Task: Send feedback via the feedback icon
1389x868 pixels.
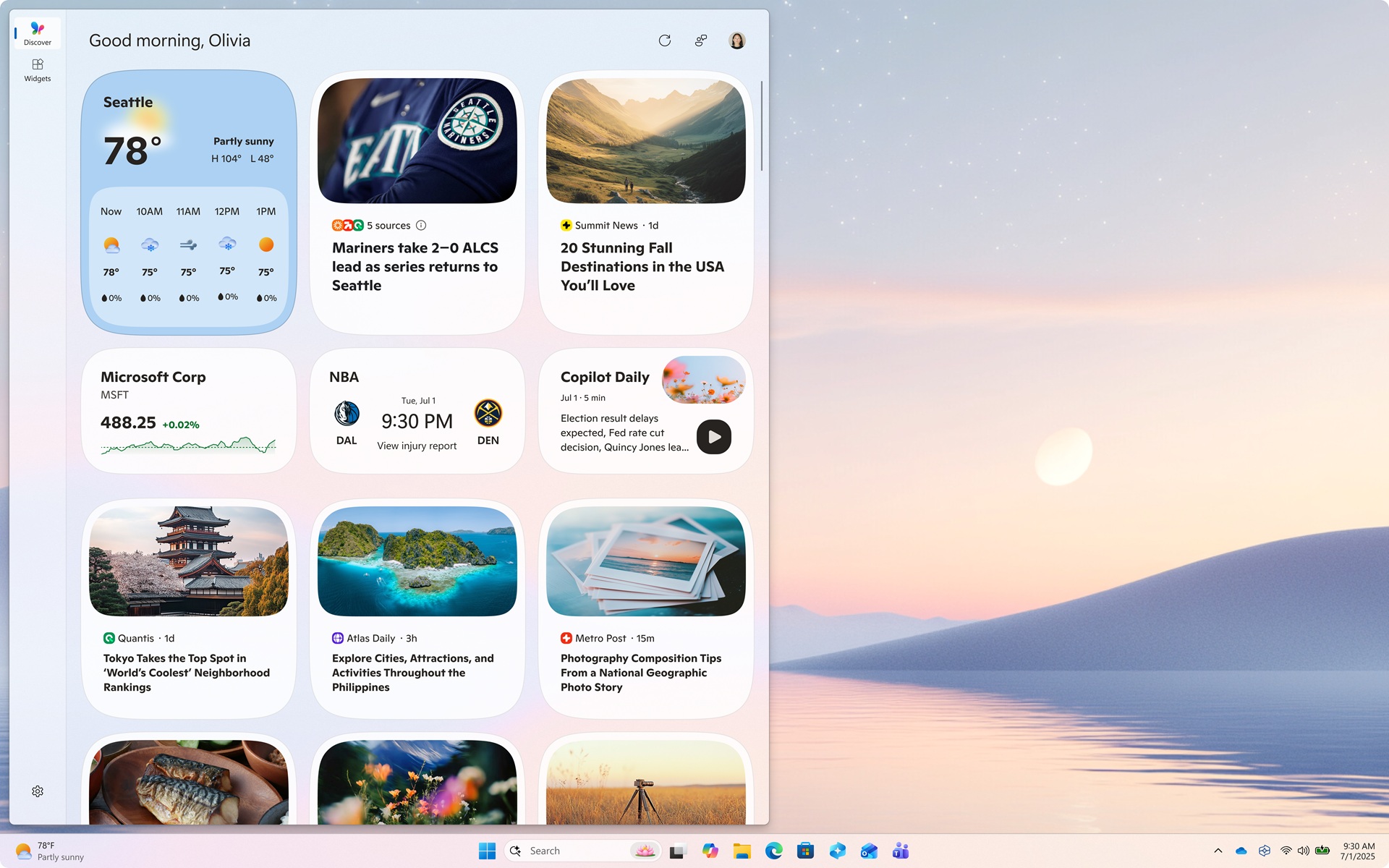Action: coord(700,41)
